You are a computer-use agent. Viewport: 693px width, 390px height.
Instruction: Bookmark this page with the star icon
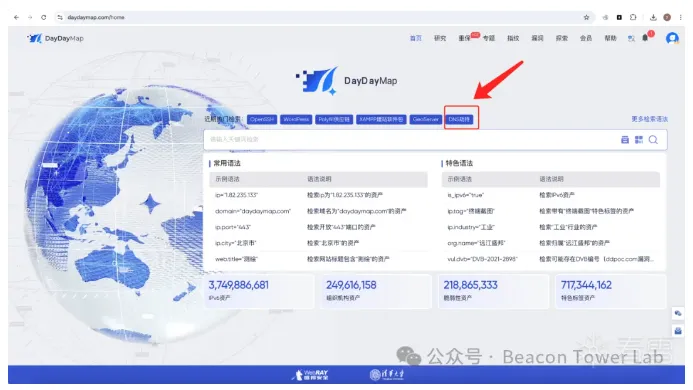point(586,17)
